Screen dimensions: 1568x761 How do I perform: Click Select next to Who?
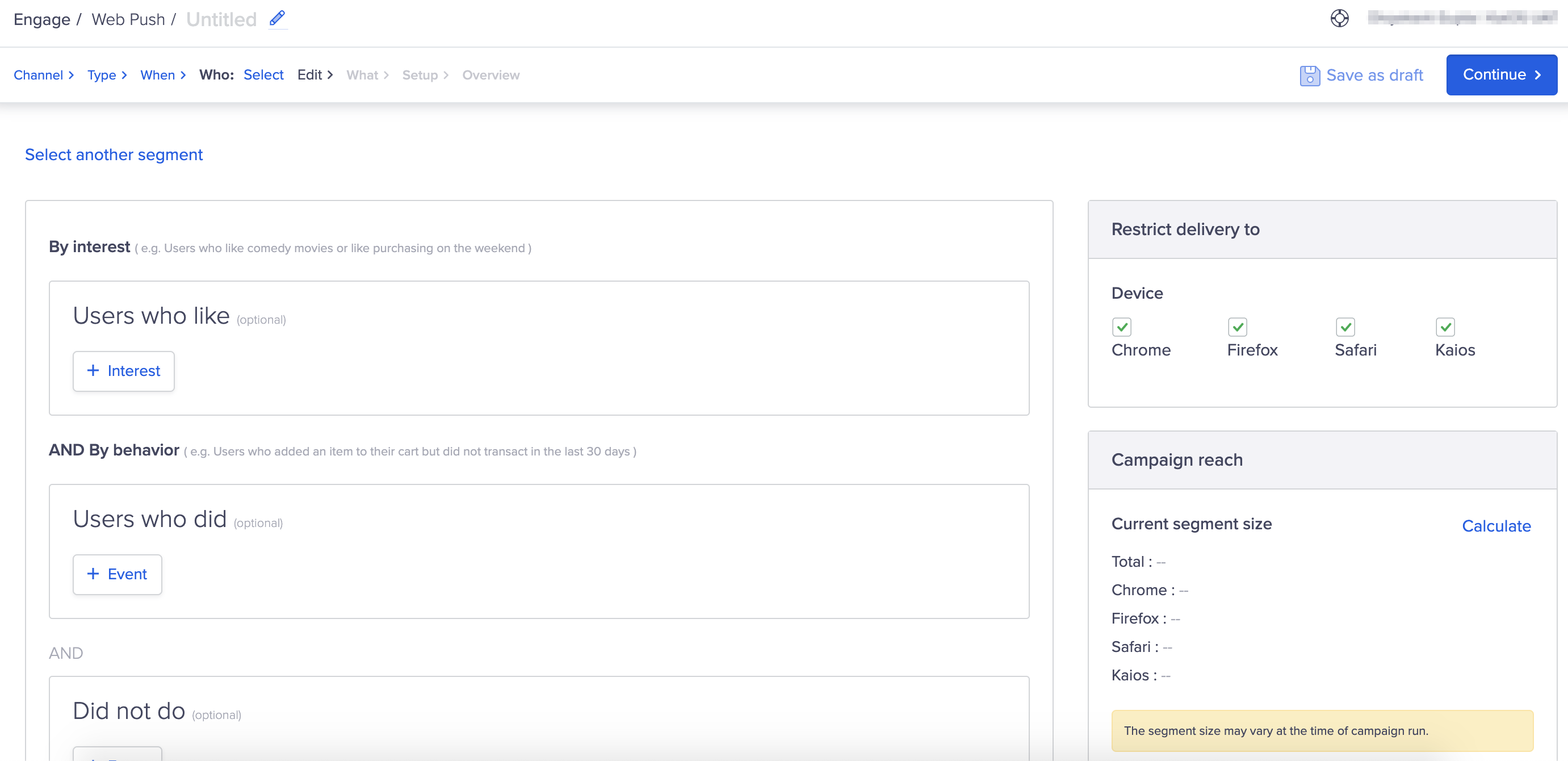[x=263, y=75]
